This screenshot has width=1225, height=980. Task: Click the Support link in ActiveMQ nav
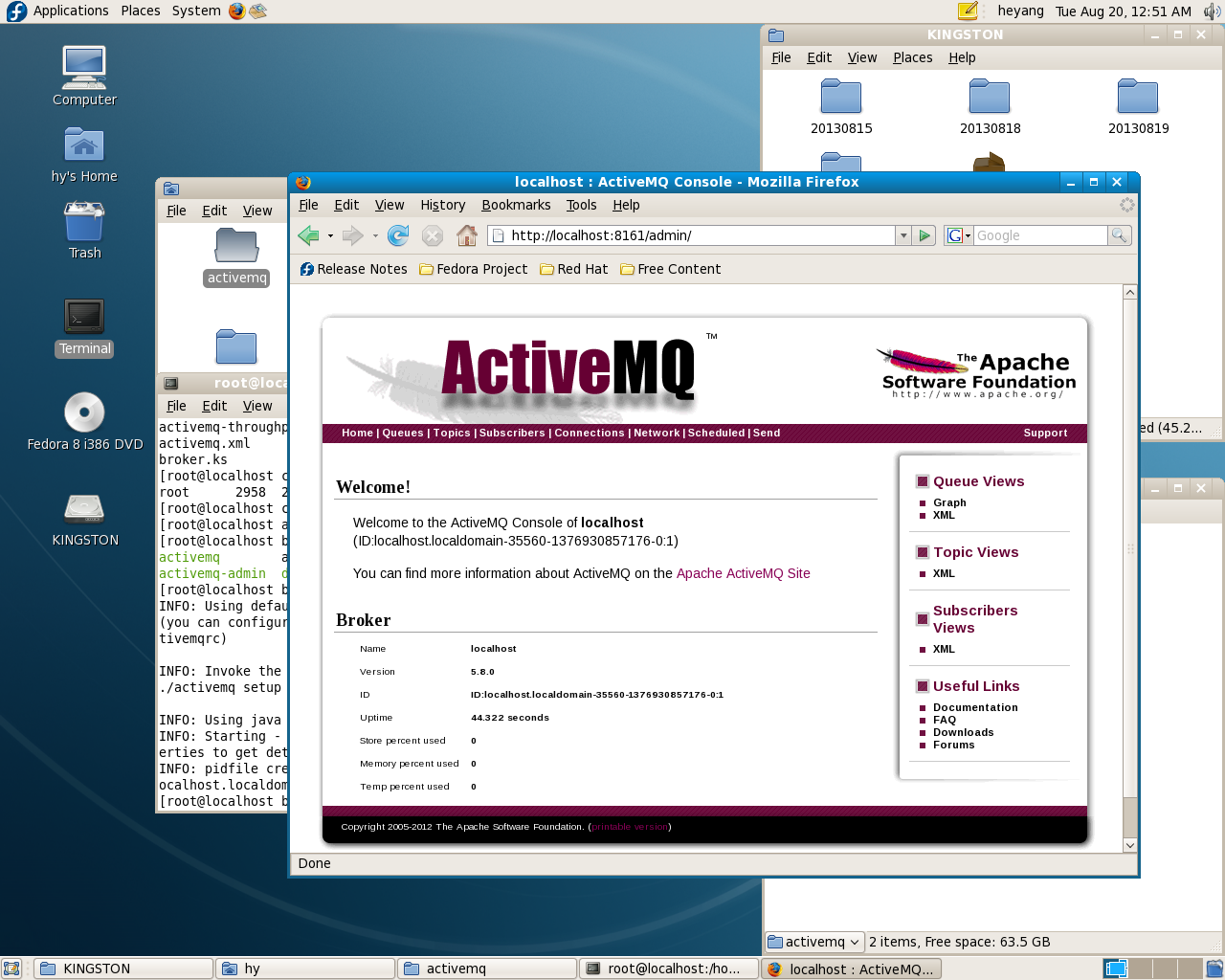(x=1045, y=433)
